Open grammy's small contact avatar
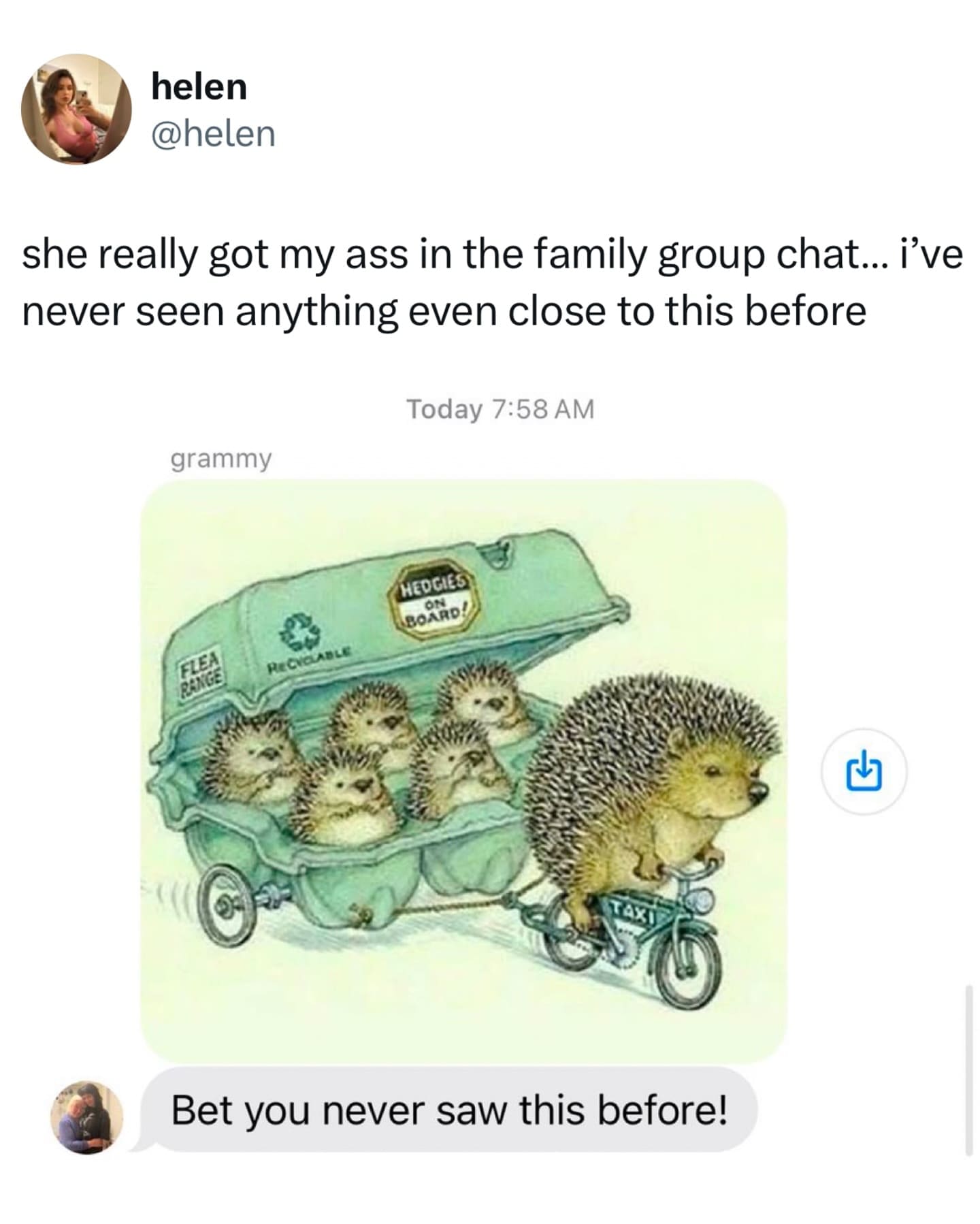The width and height of the screenshot is (980, 1224). pyautogui.click(x=86, y=1117)
